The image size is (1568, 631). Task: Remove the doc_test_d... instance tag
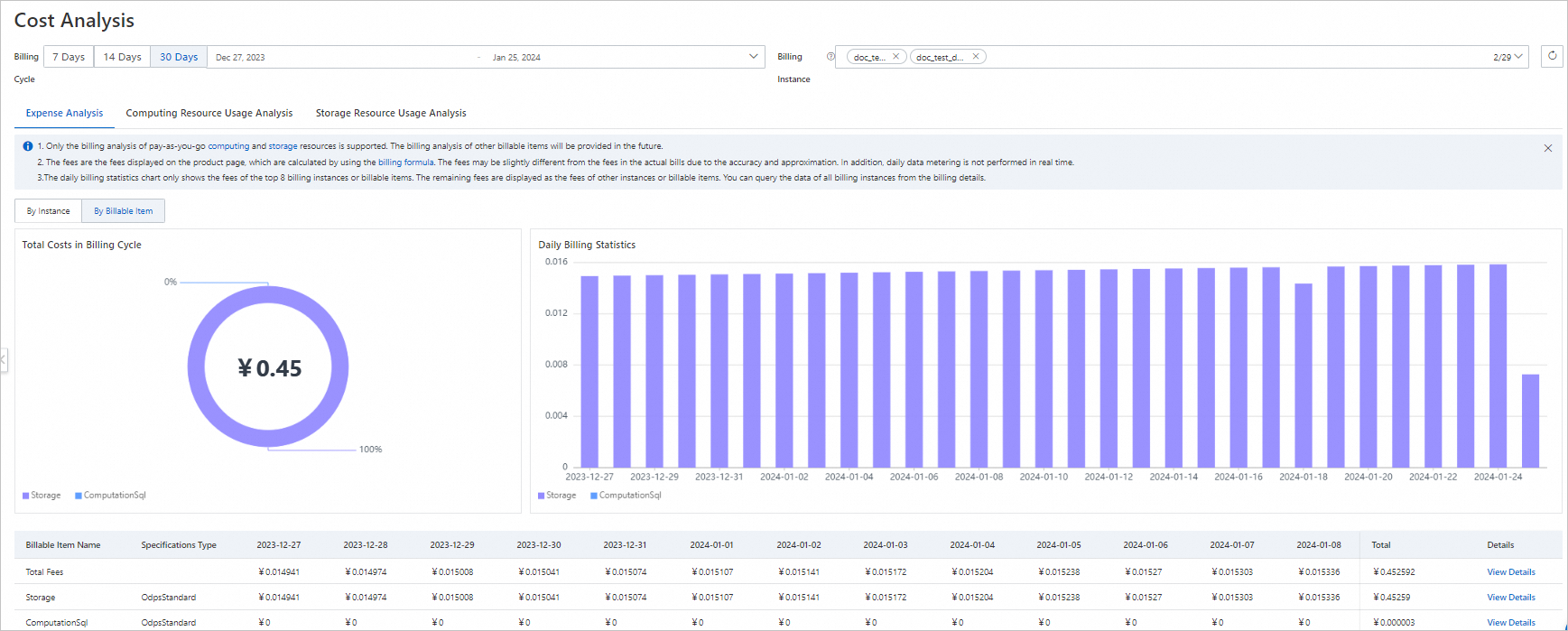(x=975, y=57)
